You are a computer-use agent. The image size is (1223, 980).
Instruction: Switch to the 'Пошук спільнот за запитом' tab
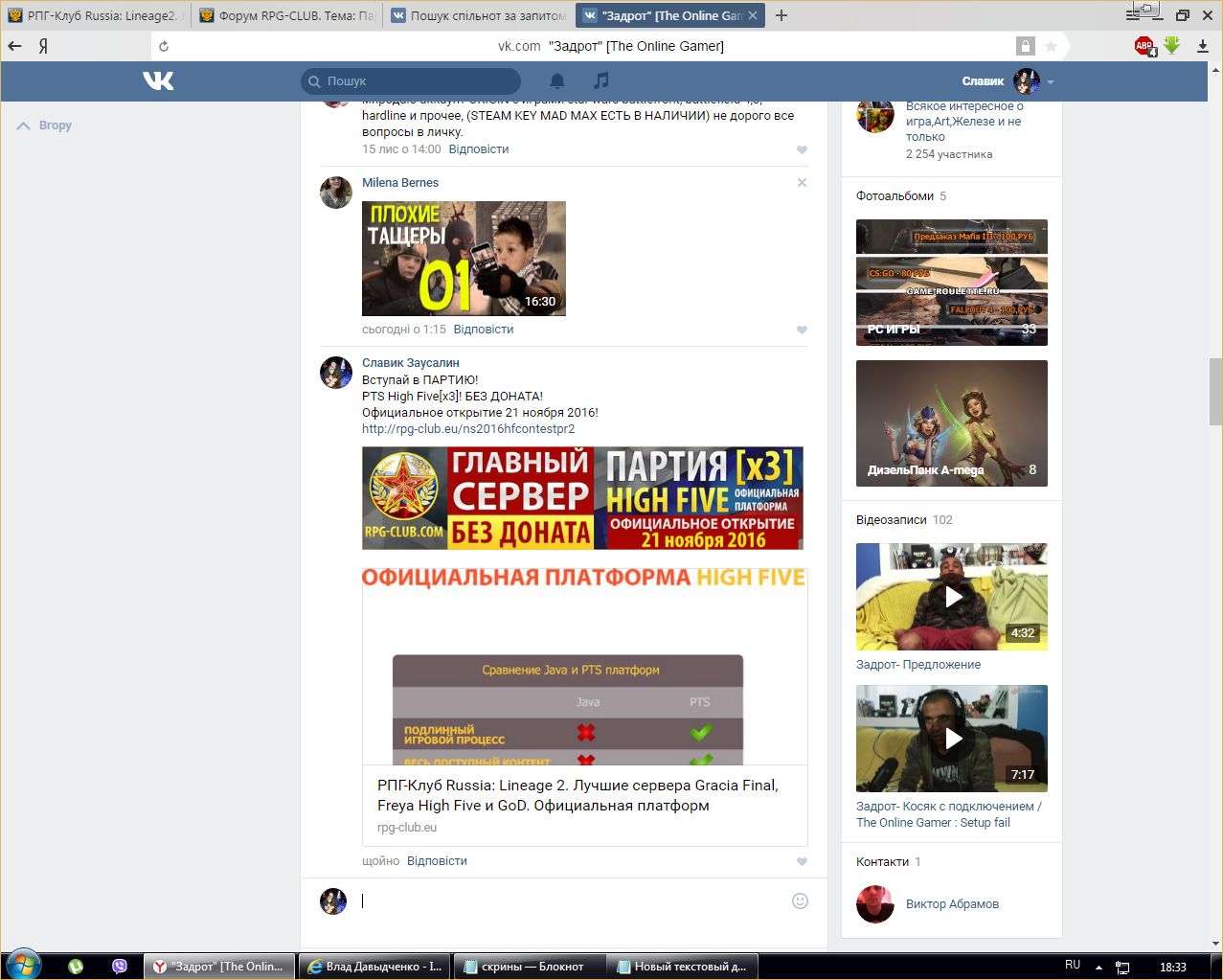[477, 15]
